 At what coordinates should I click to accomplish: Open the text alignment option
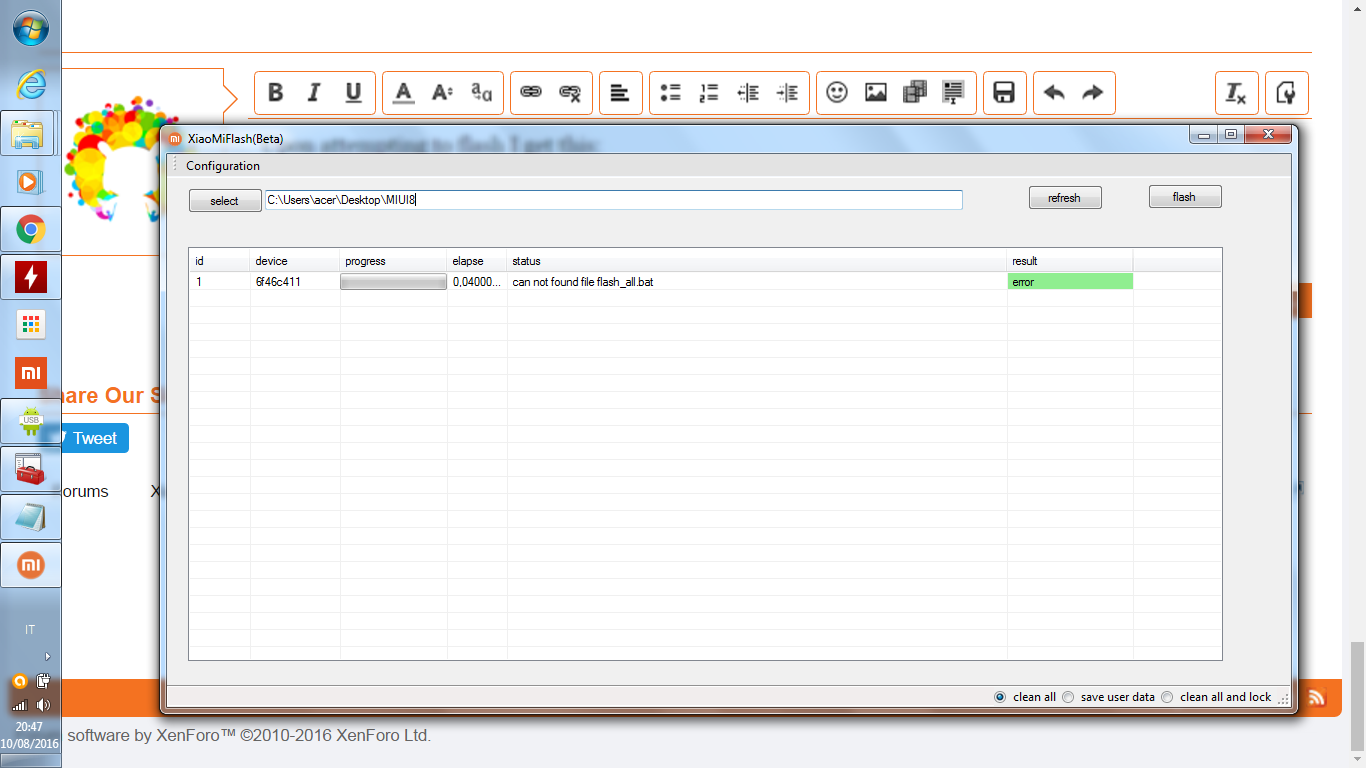click(x=620, y=93)
